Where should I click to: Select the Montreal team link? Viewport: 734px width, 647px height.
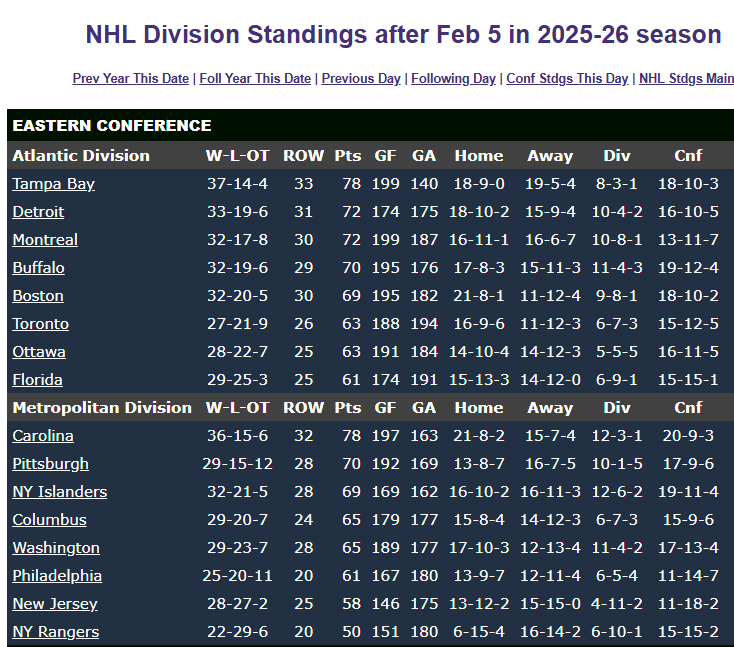(x=45, y=240)
